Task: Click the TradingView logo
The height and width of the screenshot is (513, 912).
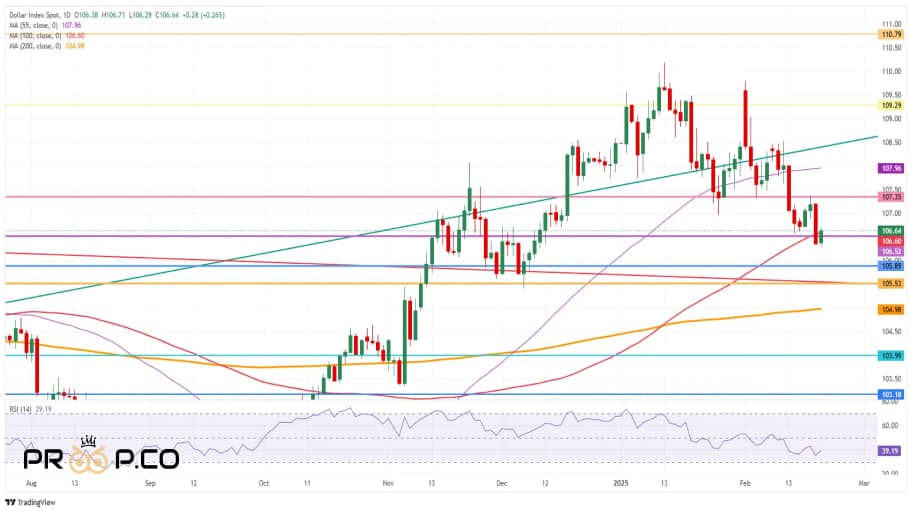Action: (x=30, y=502)
